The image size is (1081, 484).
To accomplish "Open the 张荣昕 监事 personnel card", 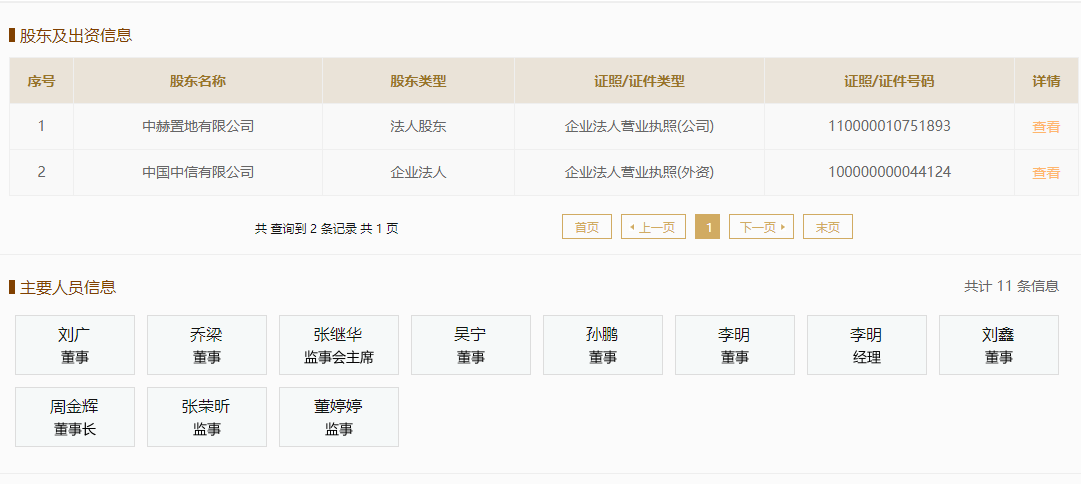I will pos(207,416).
